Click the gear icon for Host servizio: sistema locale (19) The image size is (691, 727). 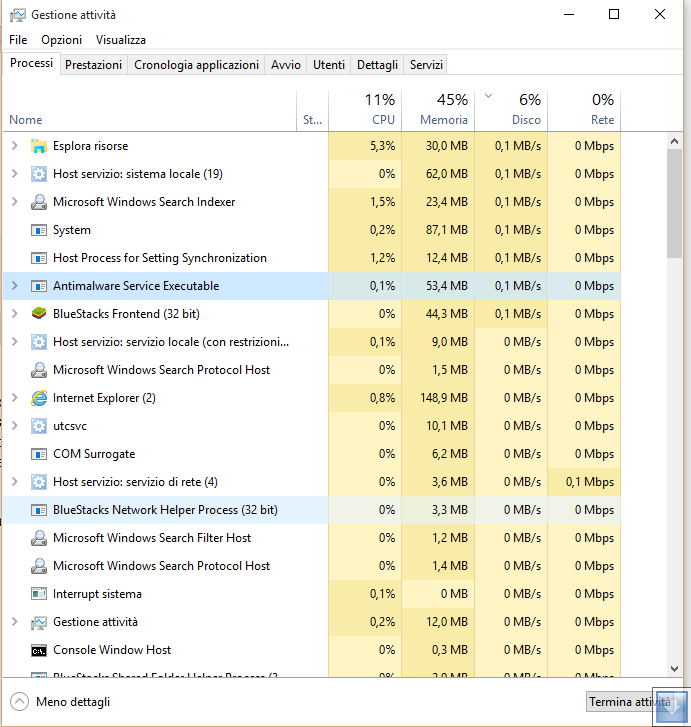tap(39, 174)
